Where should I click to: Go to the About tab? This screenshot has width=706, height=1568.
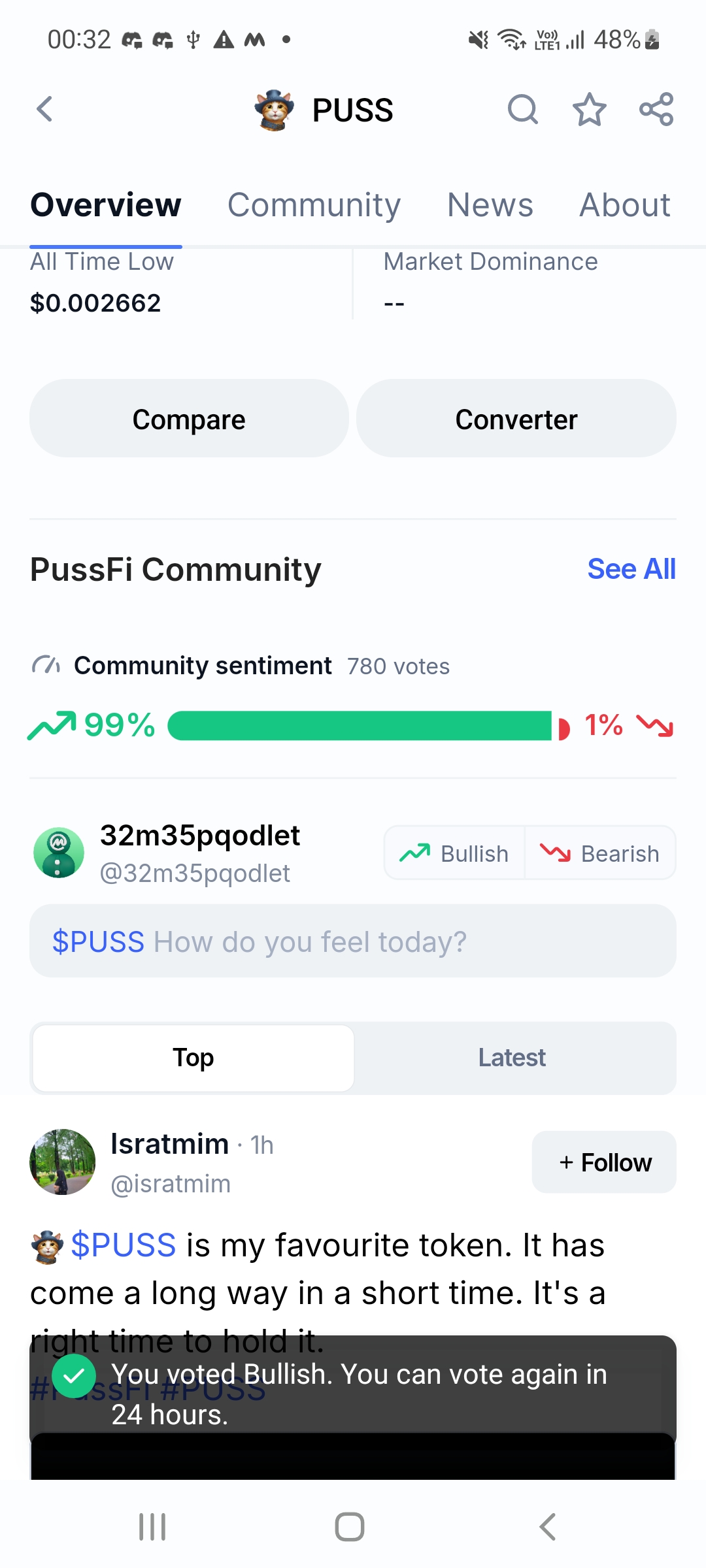point(624,205)
